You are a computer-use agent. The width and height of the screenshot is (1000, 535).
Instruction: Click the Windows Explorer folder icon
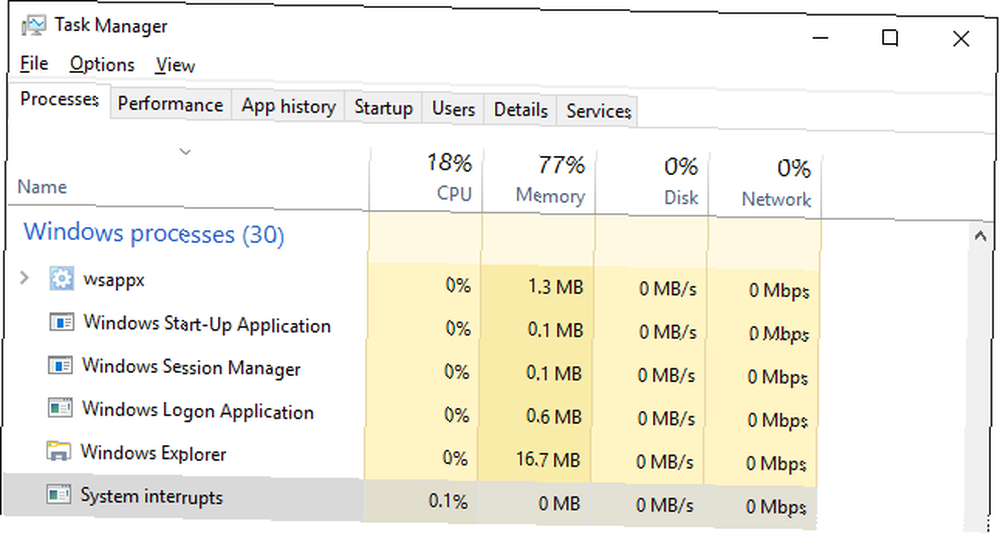59,451
